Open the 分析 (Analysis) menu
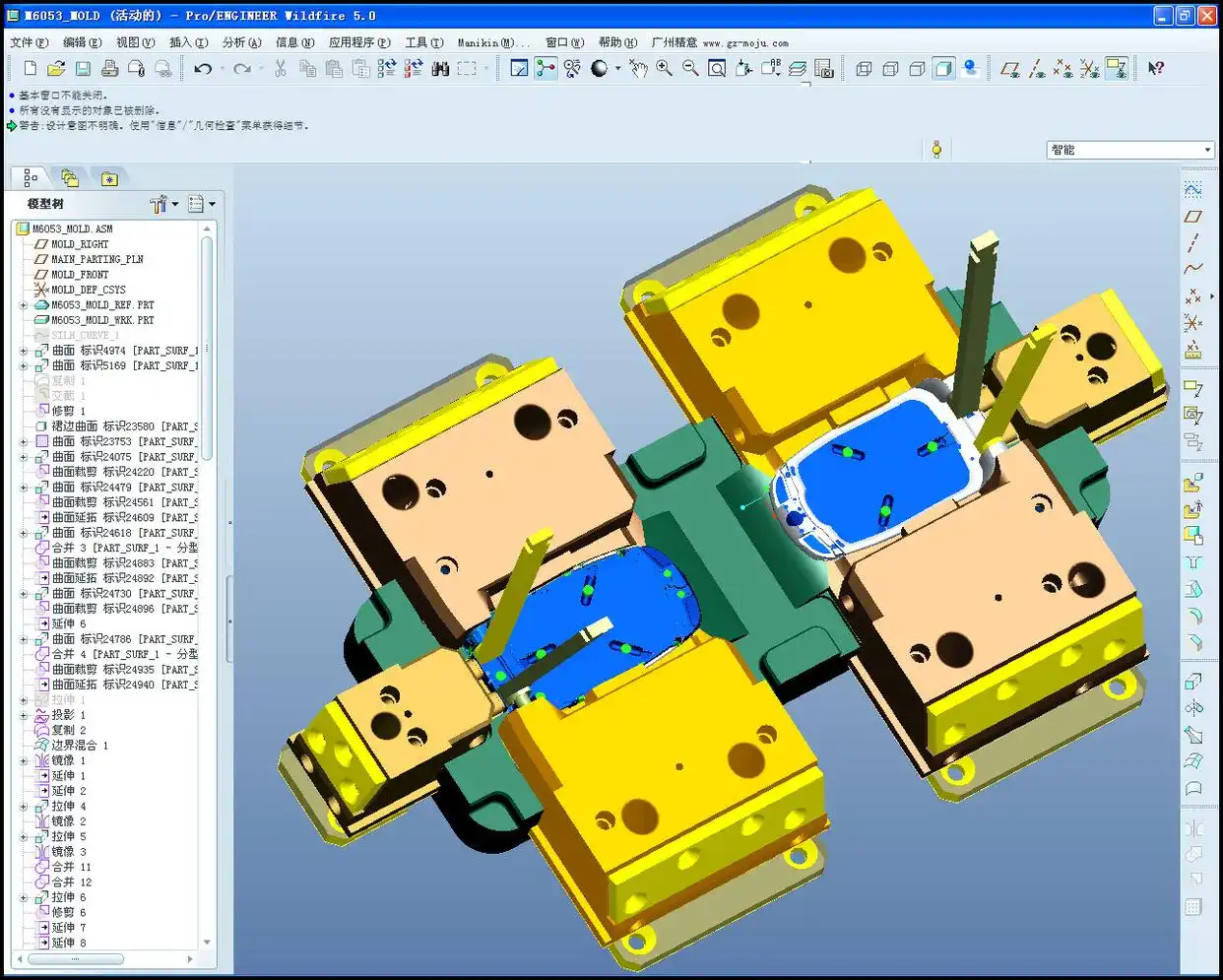Viewport: 1223px width, 980px height. (x=241, y=42)
